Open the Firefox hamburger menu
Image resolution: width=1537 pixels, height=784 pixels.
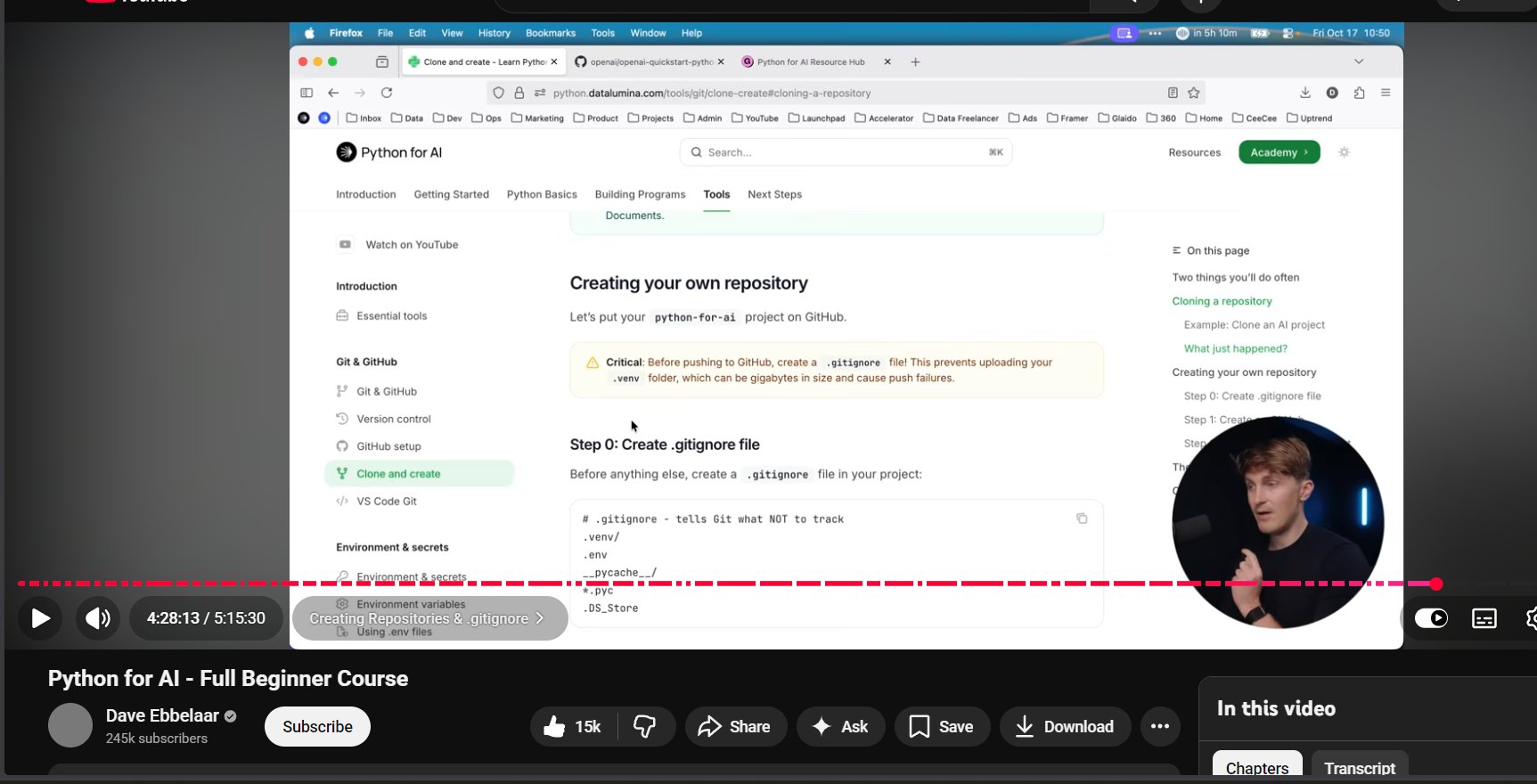coord(1386,93)
